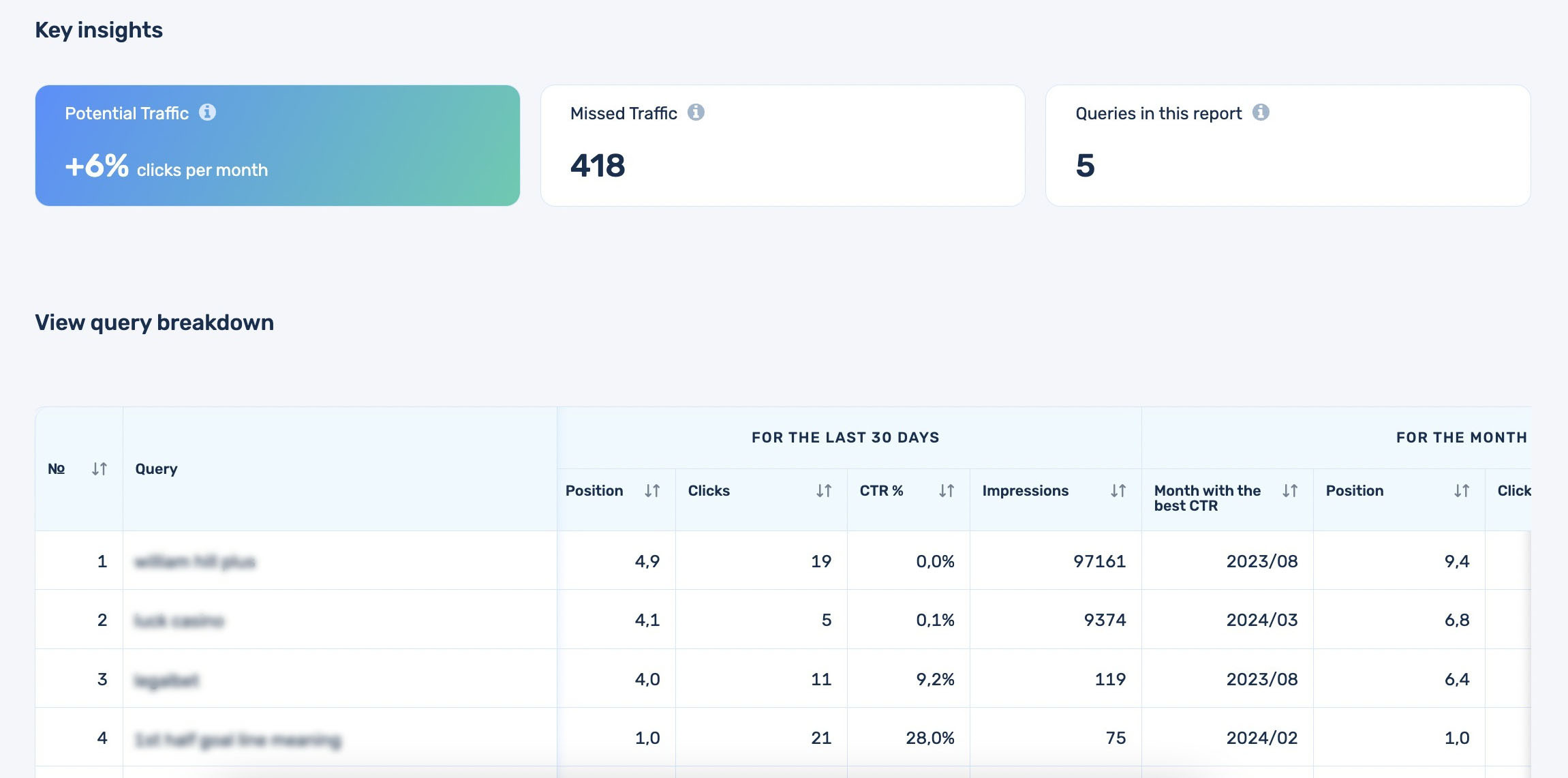
Task: Click the Key insights heading
Action: [x=99, y=30]
